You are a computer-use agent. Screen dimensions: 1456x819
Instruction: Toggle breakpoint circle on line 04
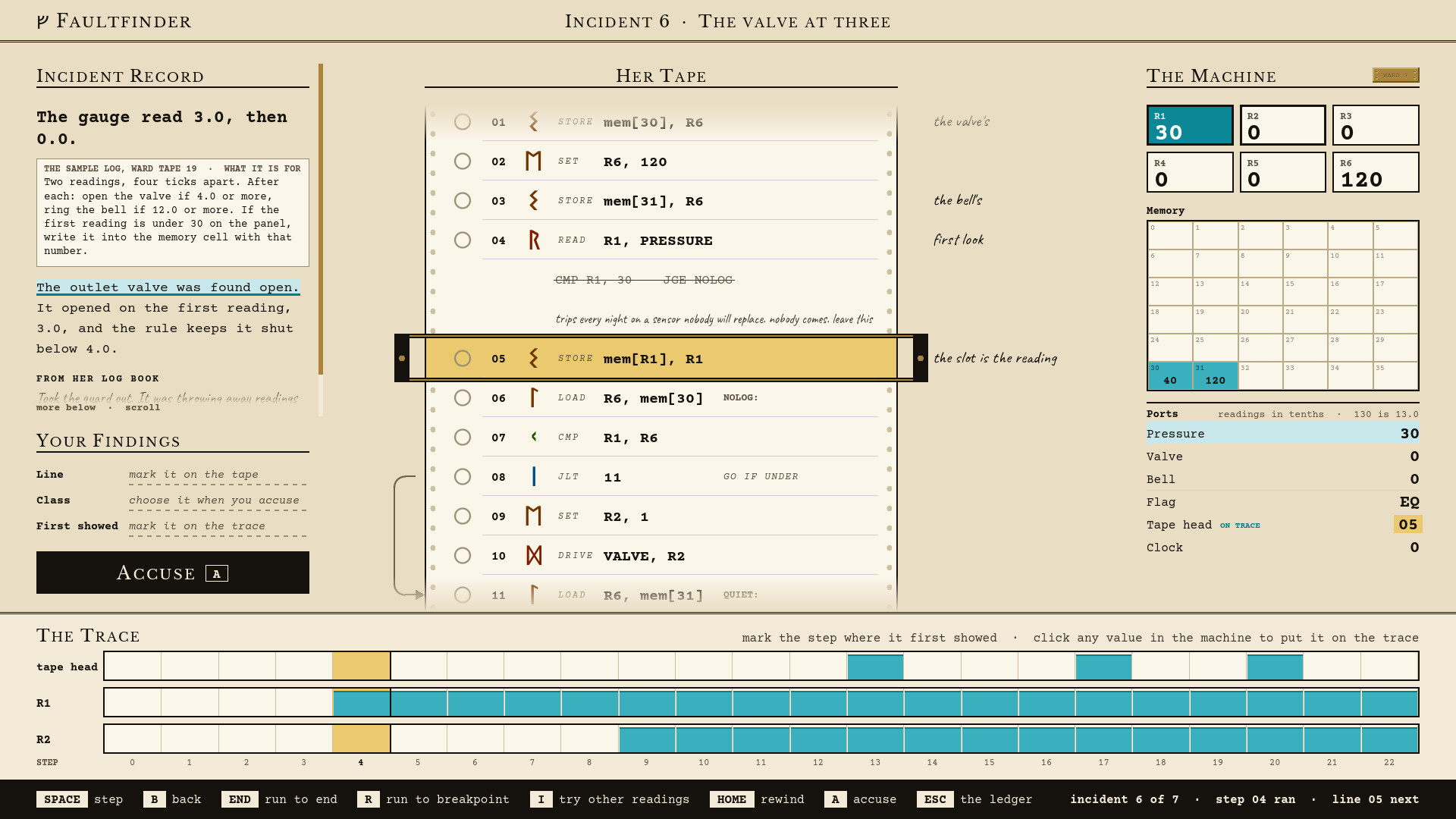click(x=463, y=240)
